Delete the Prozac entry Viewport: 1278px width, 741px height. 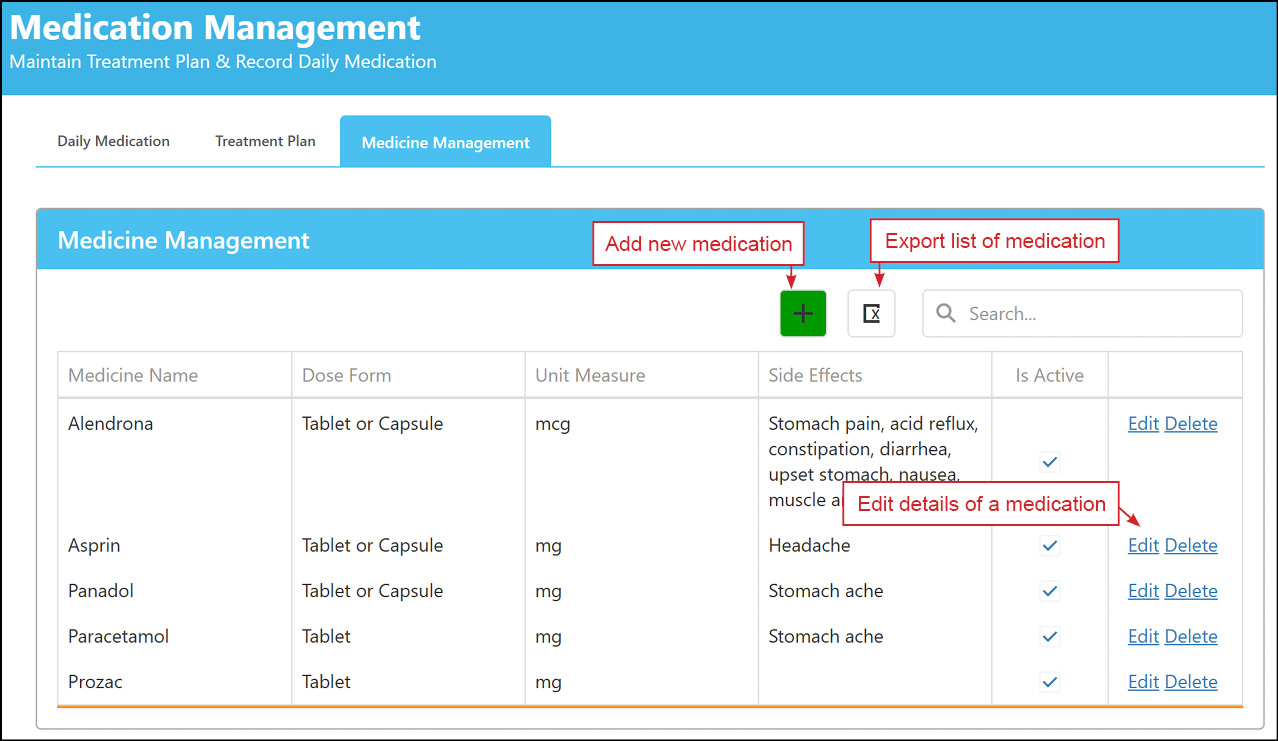(x=1191, y=682)
